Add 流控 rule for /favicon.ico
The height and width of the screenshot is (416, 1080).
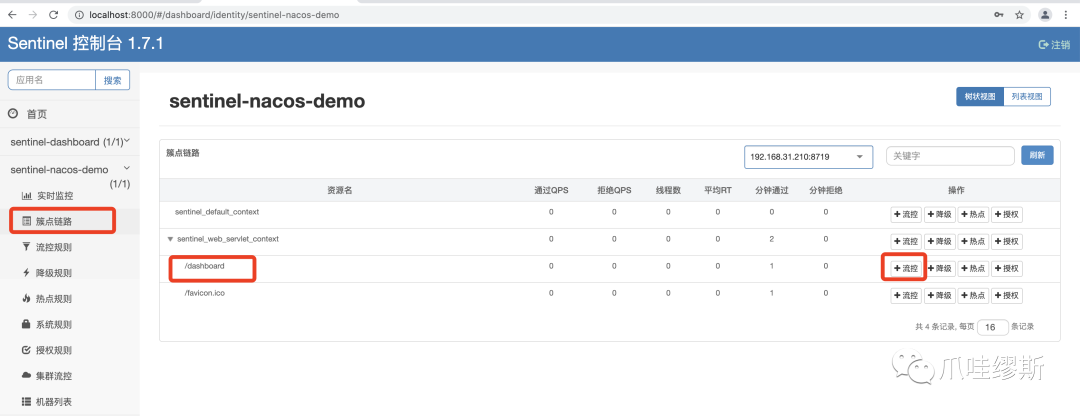click(906, 296)
